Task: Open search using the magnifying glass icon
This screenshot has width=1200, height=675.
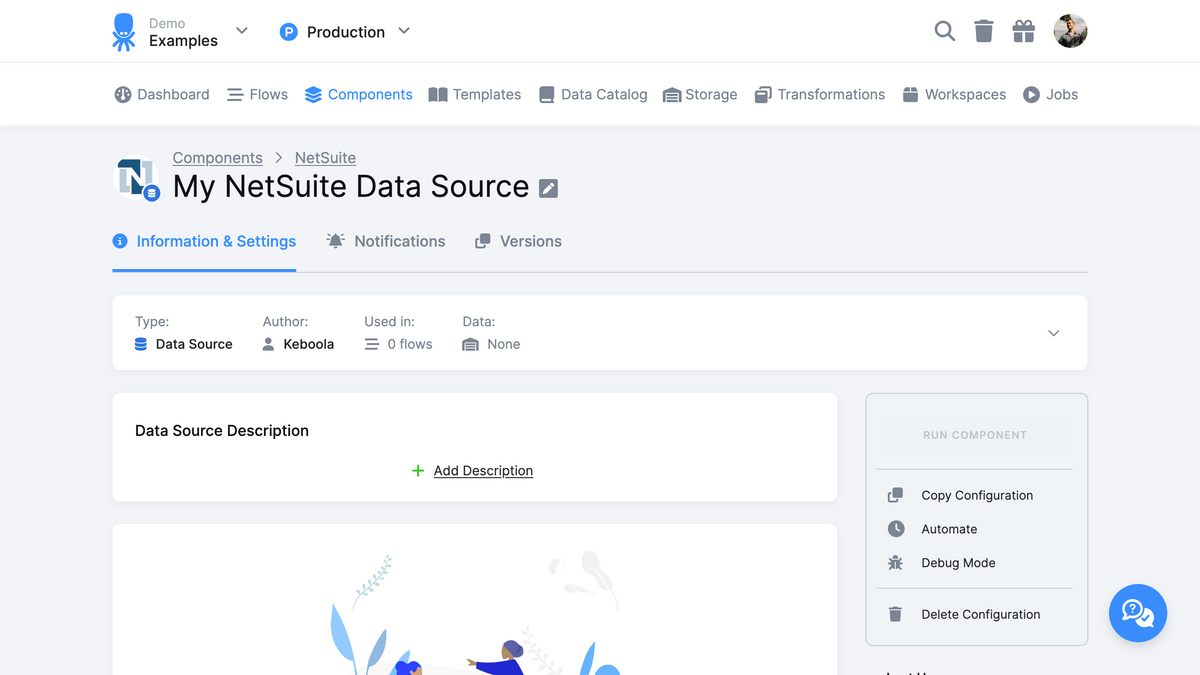Action: pos(944,31)
